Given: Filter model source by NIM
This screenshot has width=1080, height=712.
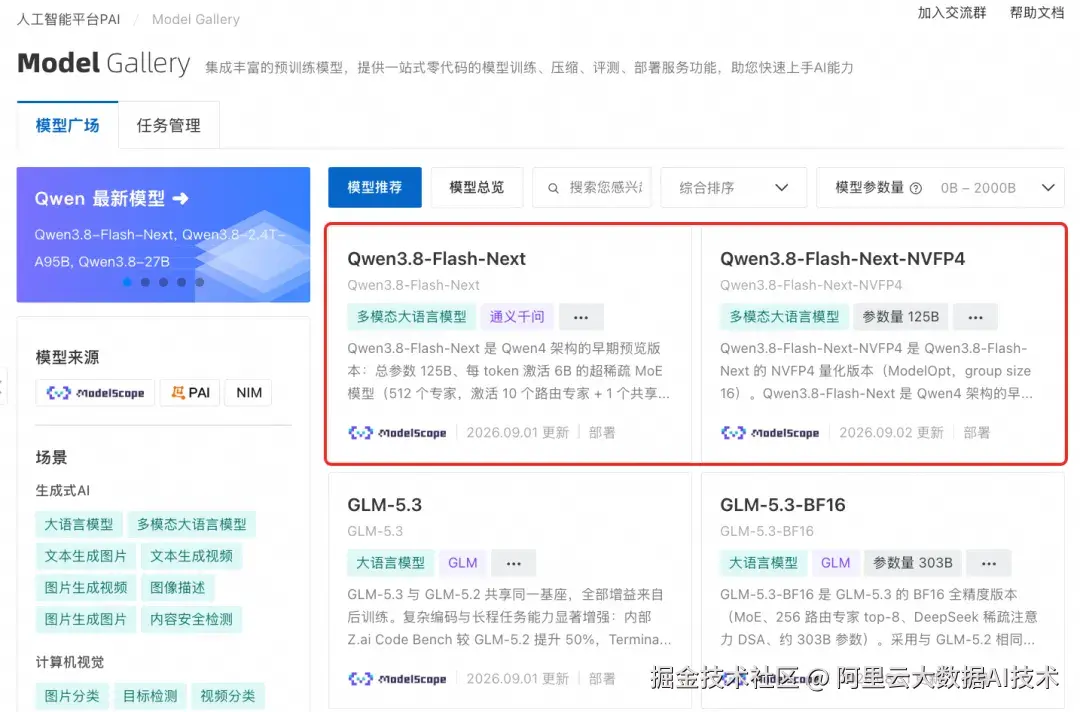Looking at the screenshot, I should [x=249, y=392].
